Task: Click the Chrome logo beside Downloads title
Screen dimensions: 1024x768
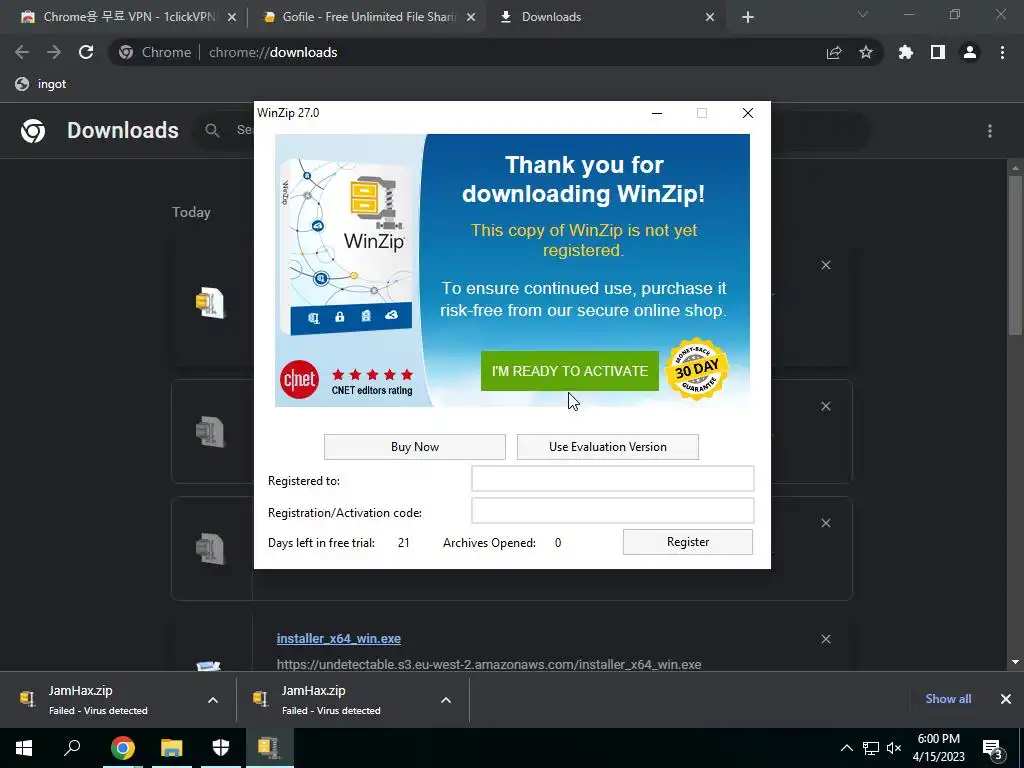Action: (33, 131)
